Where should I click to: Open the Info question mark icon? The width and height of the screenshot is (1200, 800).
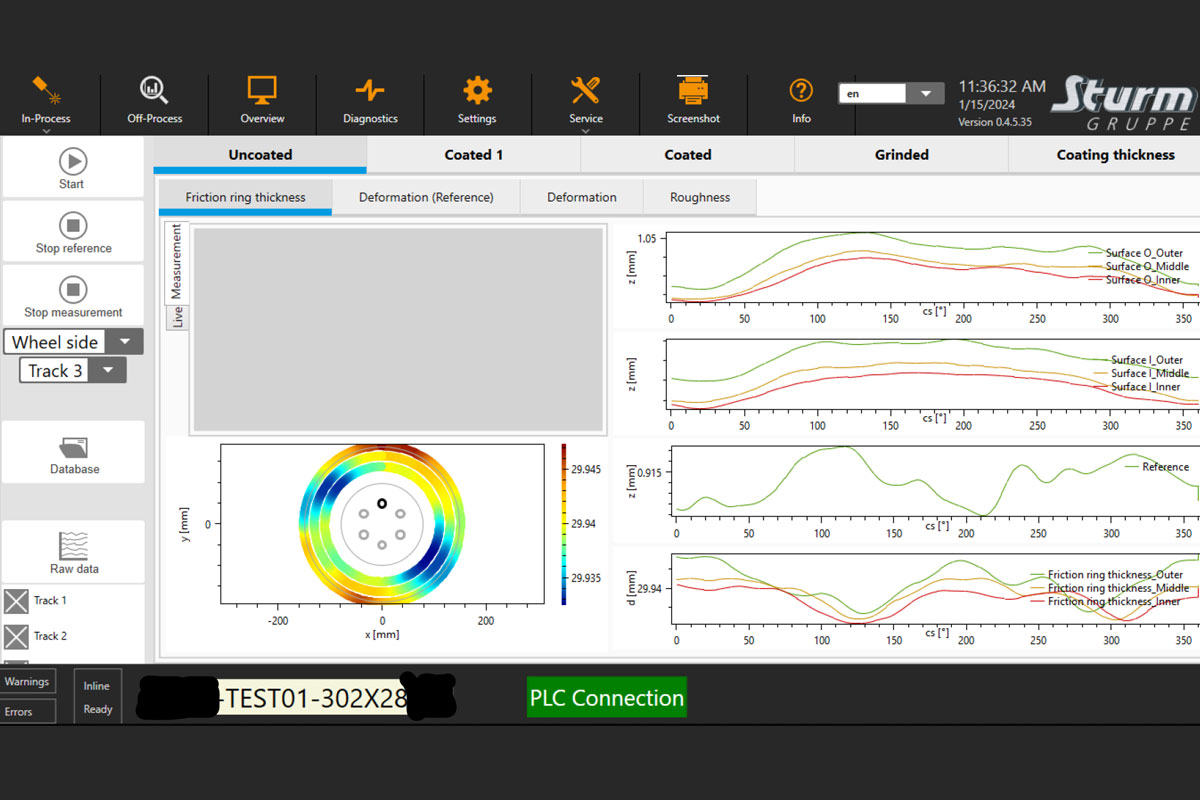[801, 91]
